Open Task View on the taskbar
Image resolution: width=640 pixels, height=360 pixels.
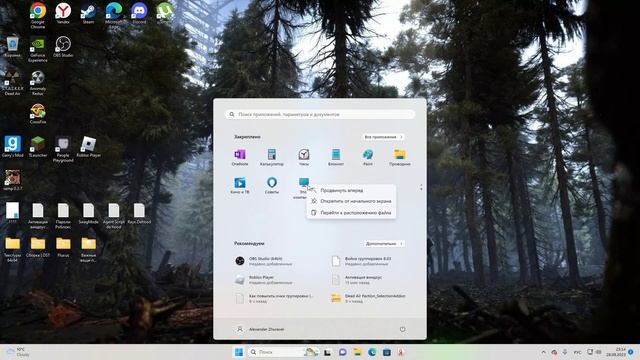point(327,352)
